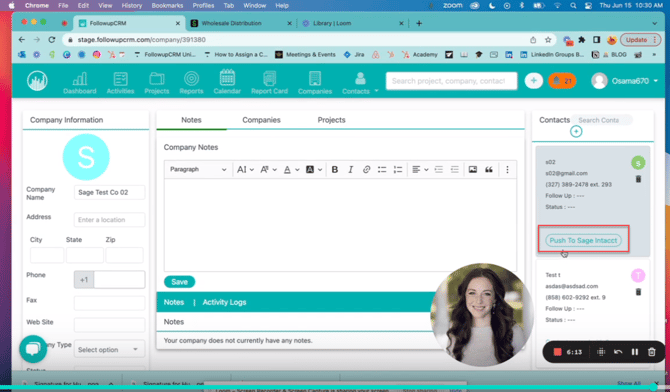Open more options in editor toolbar
Image resolution: width=670 pixels, height=392 pixels.
507,170
